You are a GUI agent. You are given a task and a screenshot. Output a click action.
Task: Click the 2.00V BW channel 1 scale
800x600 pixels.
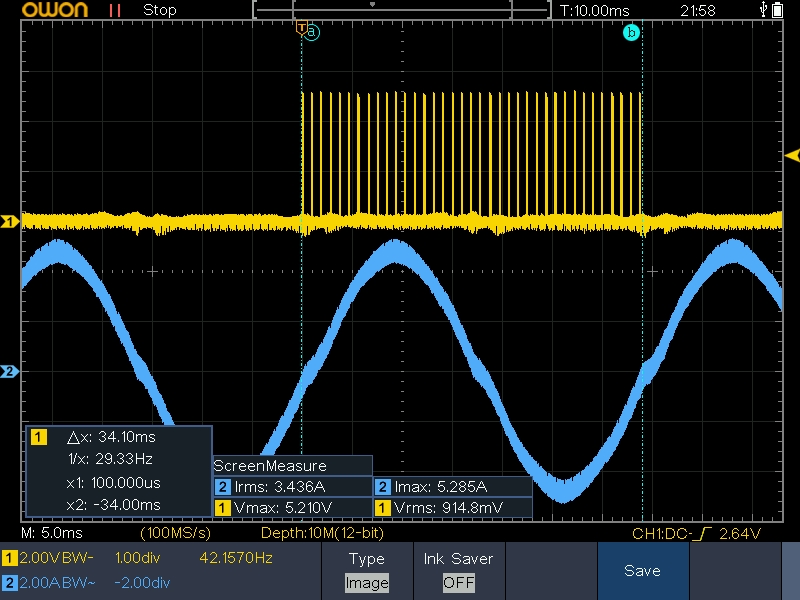point(57,558)
